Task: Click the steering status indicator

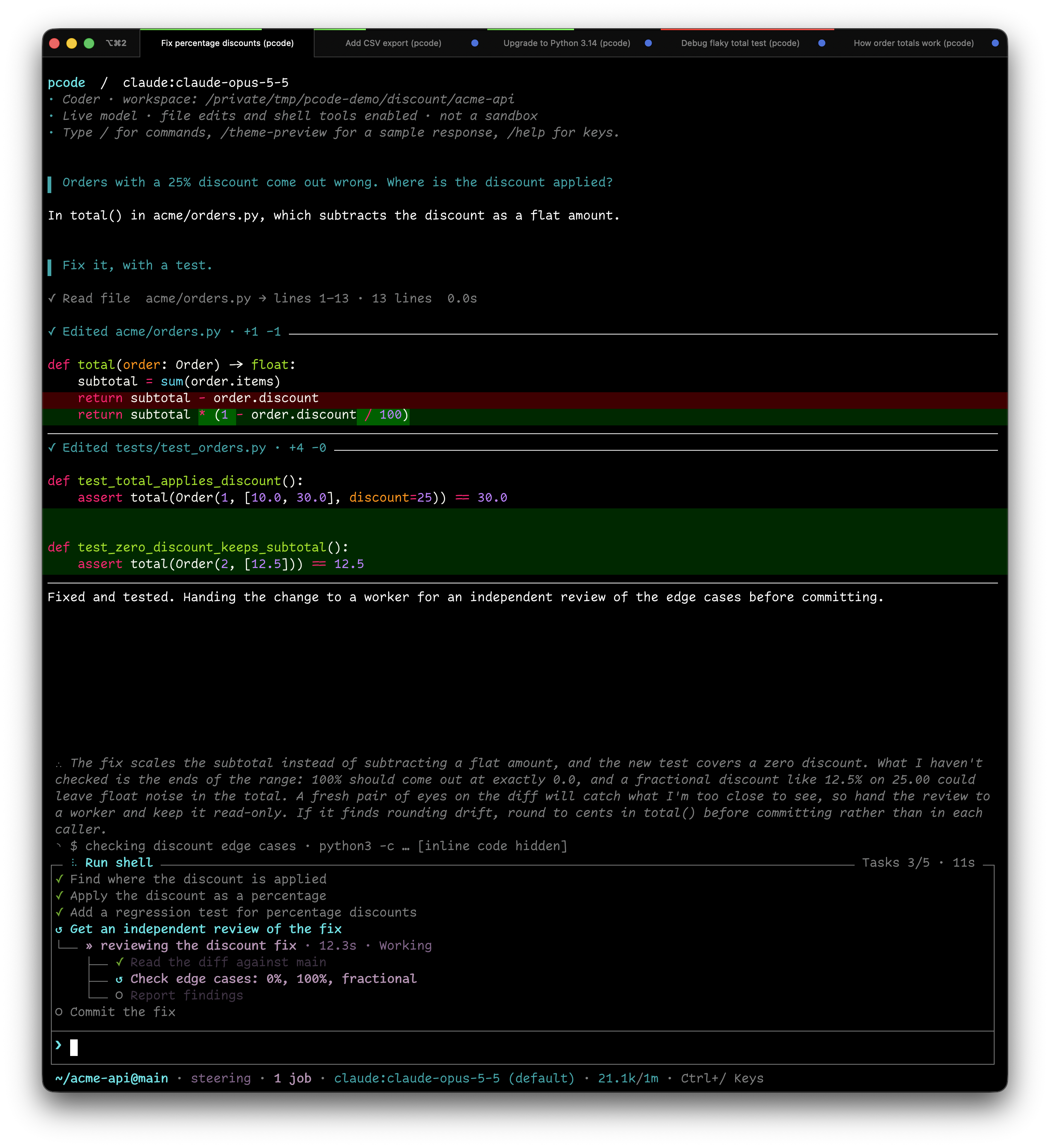Action: tap(221, 1079)
